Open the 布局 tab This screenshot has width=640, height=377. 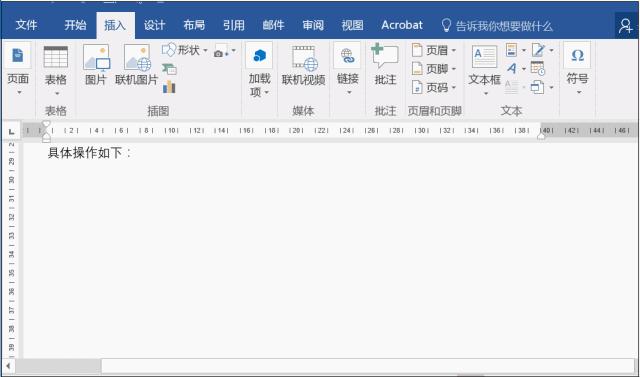pos(194,25)
